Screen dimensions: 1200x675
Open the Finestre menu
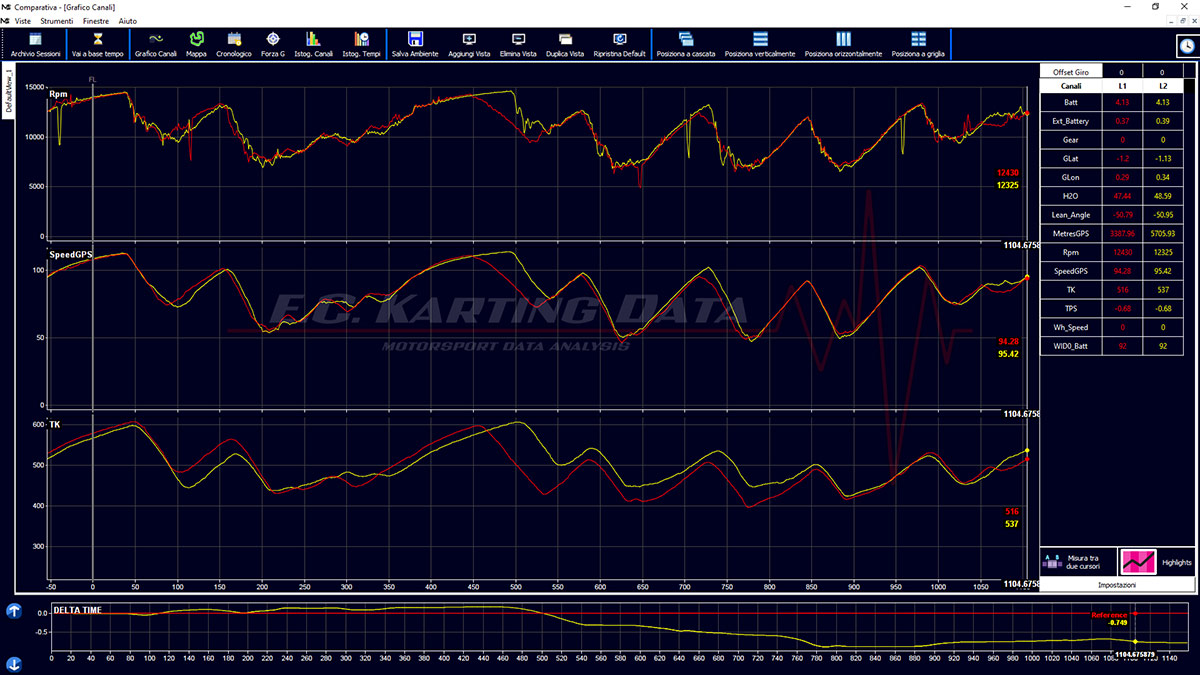point(97,20)
